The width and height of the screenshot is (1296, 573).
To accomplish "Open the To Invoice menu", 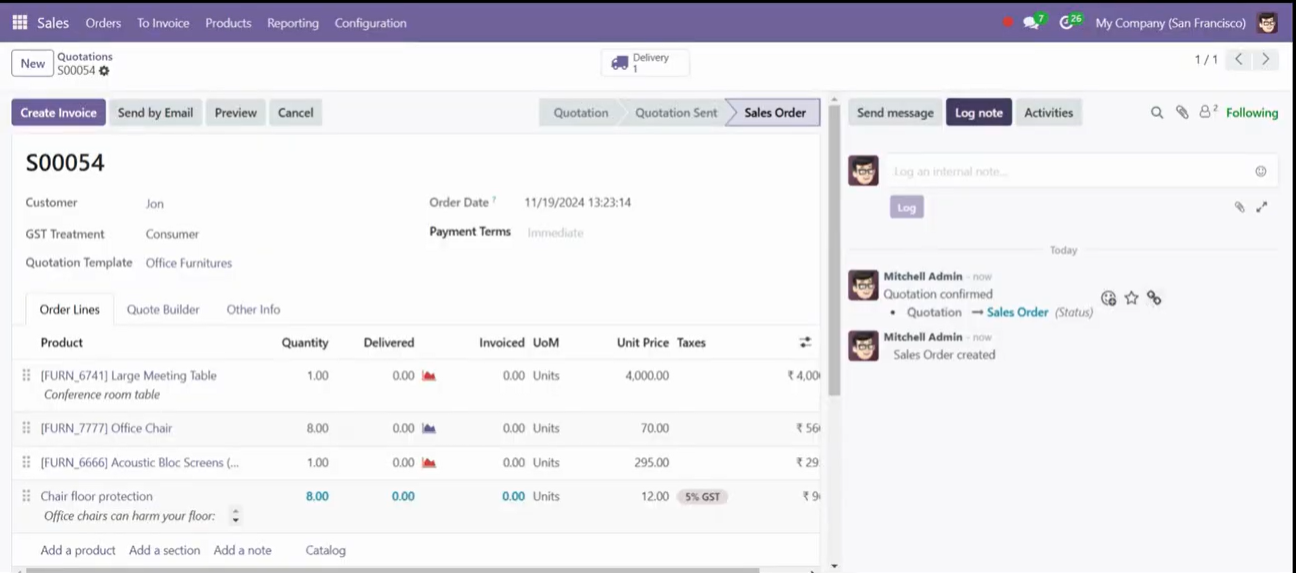I will [163, 22].
